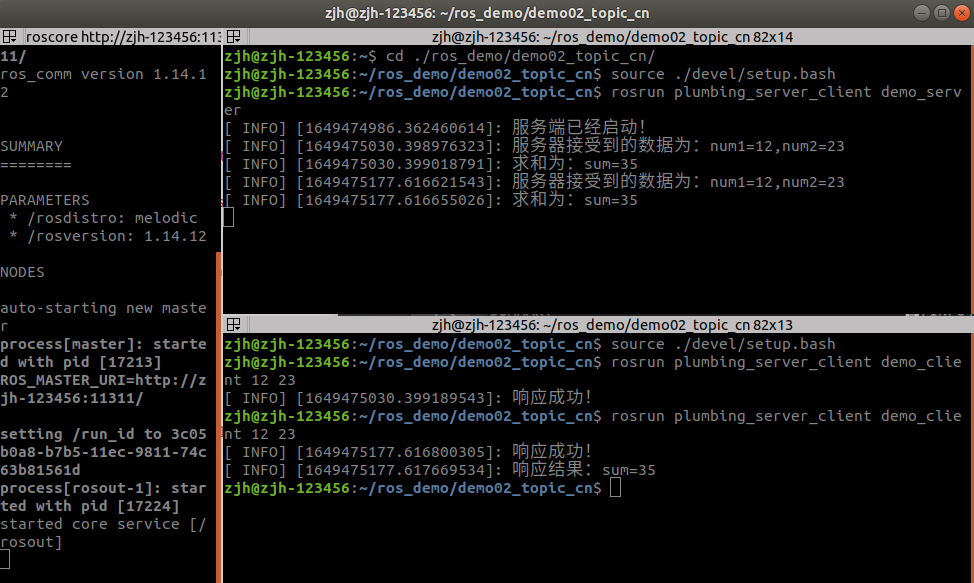The width and height of the screenshot is (974, 583).
Task: Click the first 'nt 12 23' argument line
Action: pos(260,380)
